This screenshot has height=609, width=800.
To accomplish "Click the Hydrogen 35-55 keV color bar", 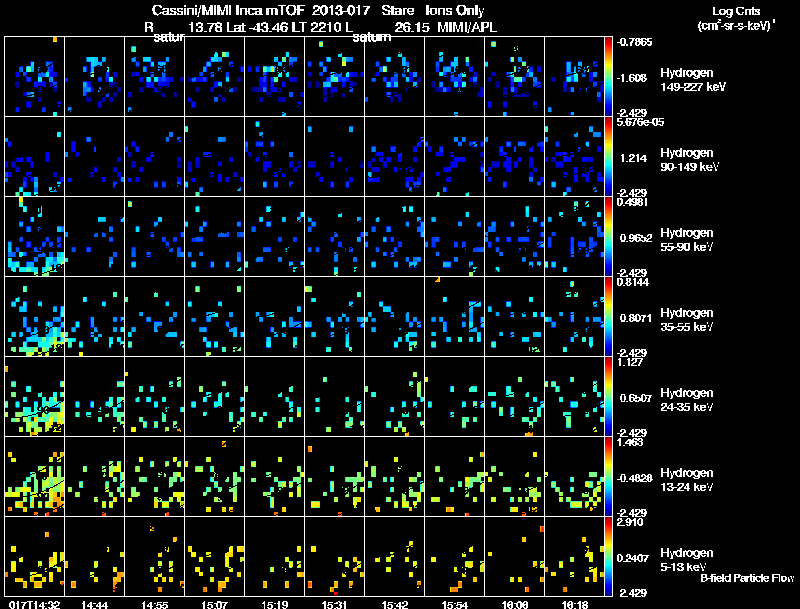I will 608,316.
